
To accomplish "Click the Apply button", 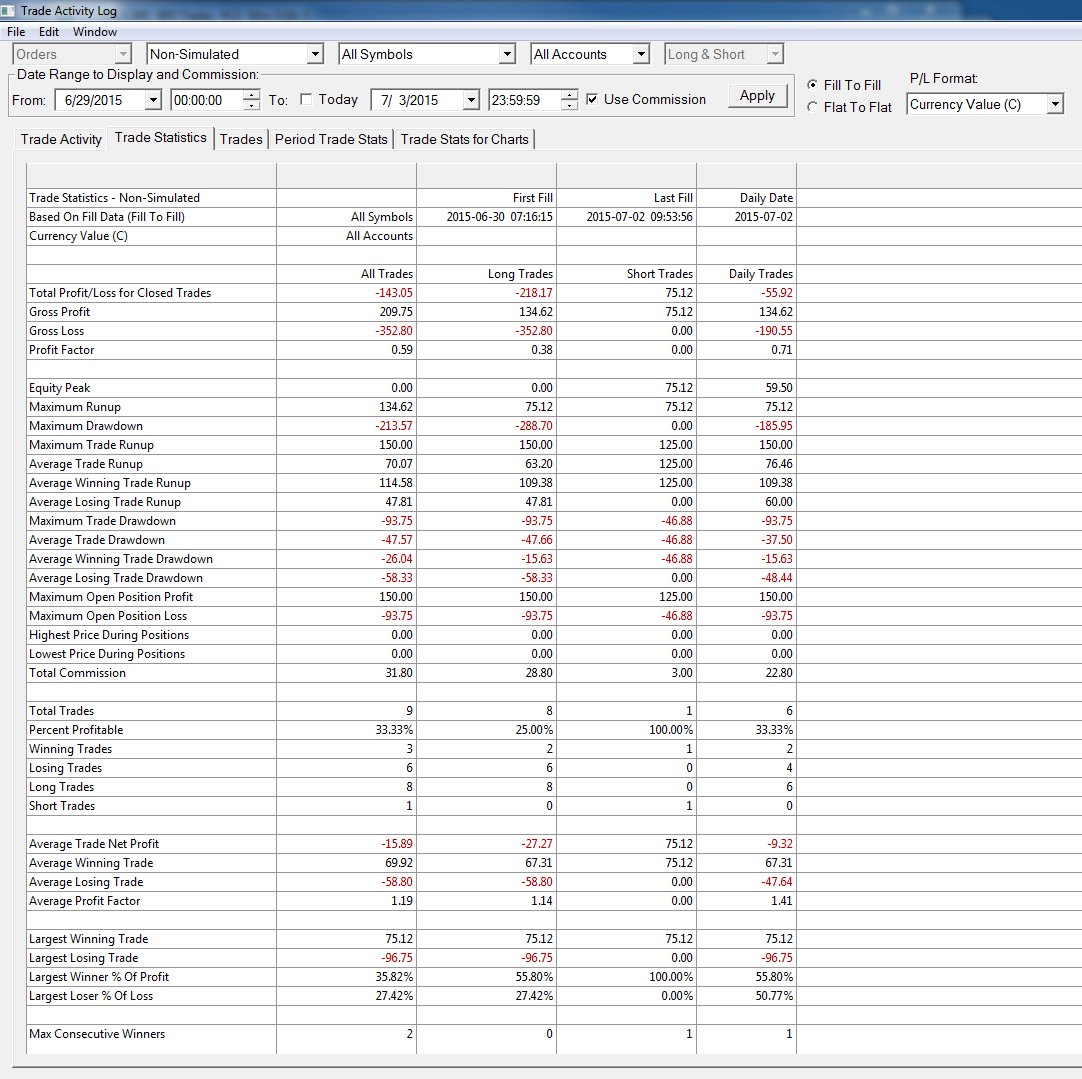I will [x=757, y=96].
